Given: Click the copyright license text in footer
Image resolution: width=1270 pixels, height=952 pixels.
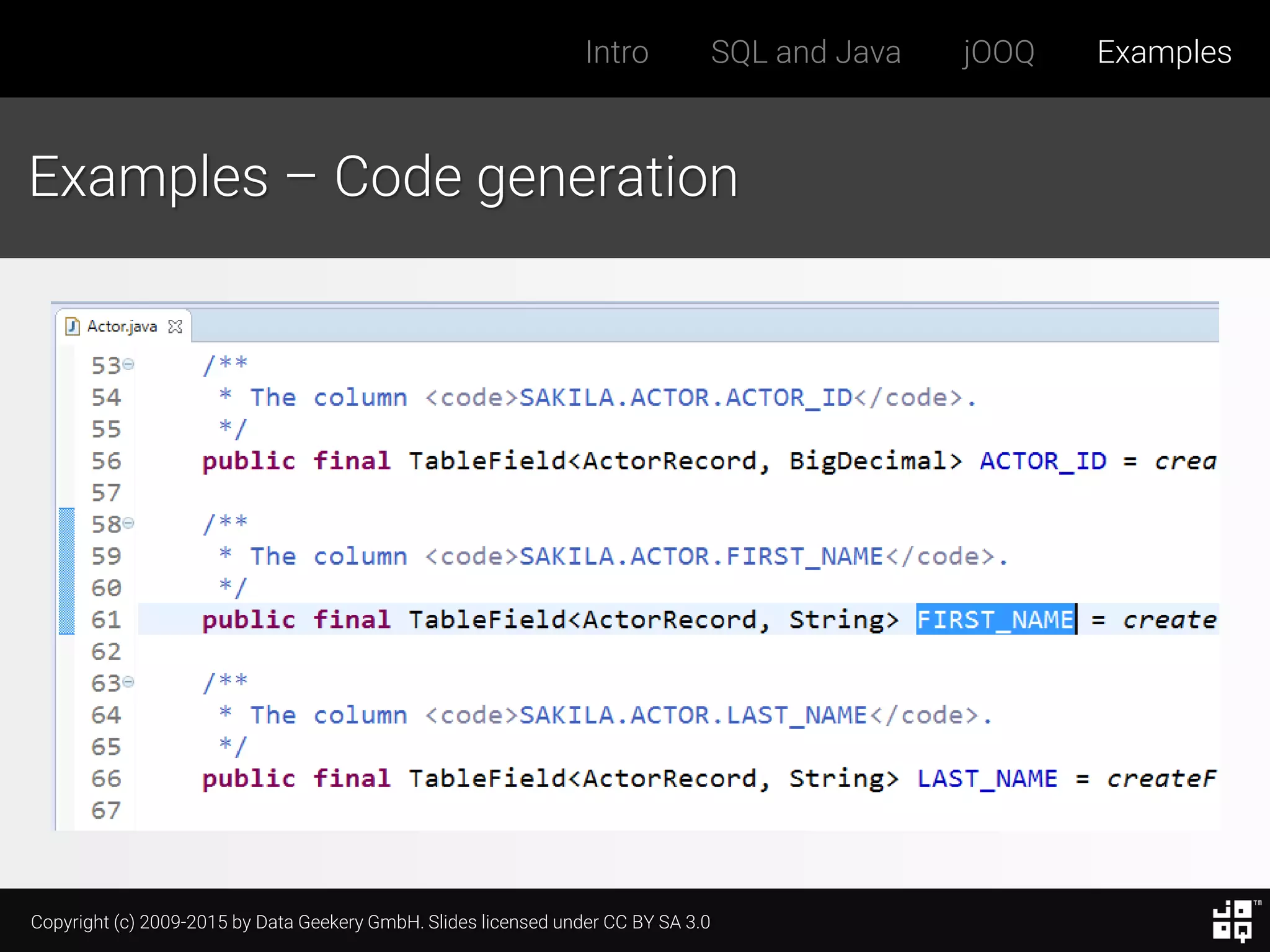Looking at the screenshot, I should [x=370, y=922].
